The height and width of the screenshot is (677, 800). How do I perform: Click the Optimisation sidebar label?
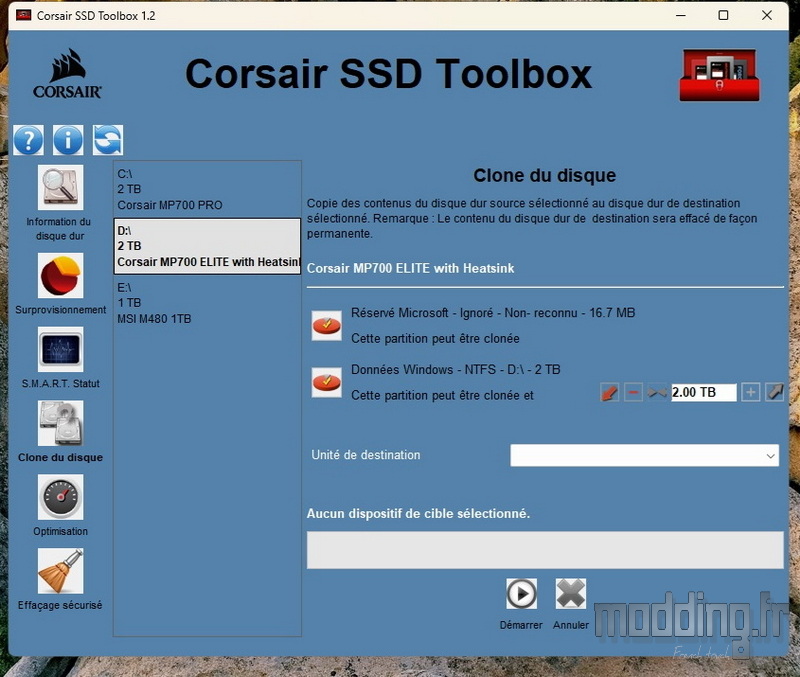tap(60, 531)
